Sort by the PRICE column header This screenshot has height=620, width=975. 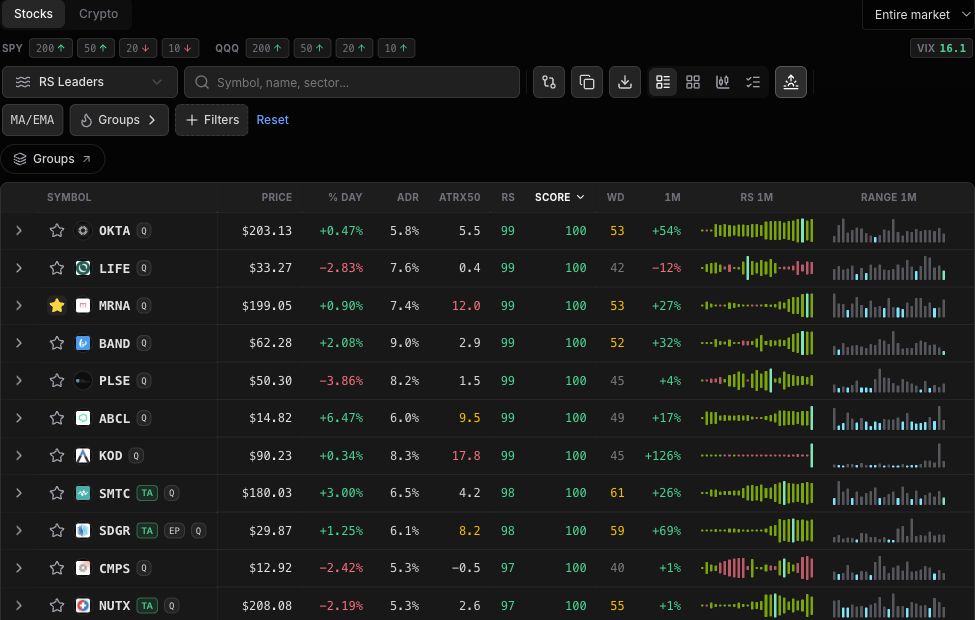277,197
